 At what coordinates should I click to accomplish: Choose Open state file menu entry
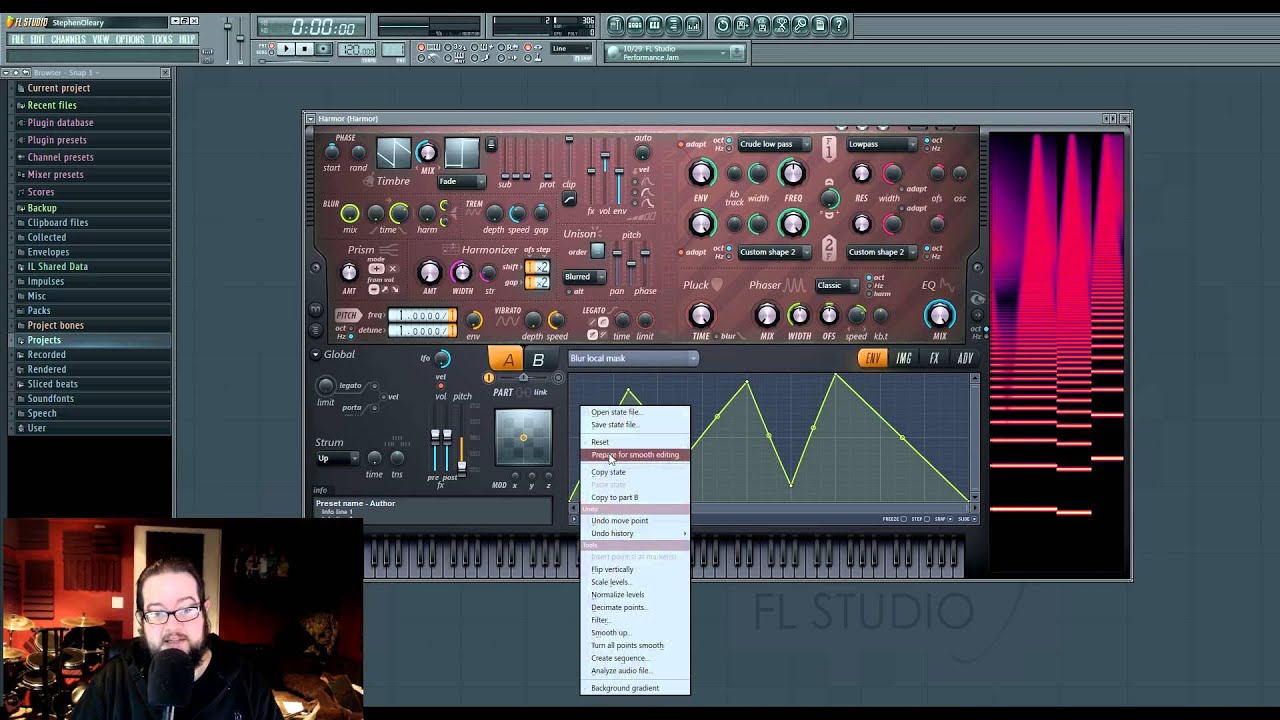634,412
